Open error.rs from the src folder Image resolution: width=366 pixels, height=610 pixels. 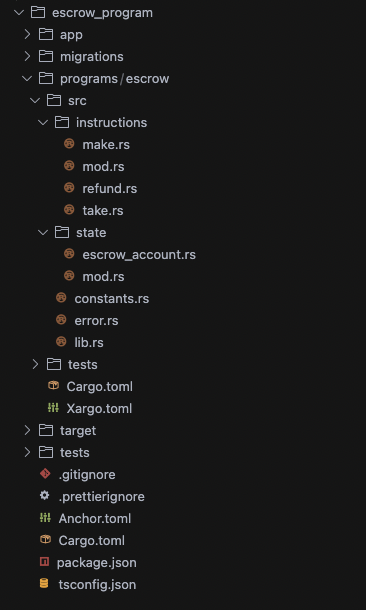pyautogui.click(x=96, y=321)
